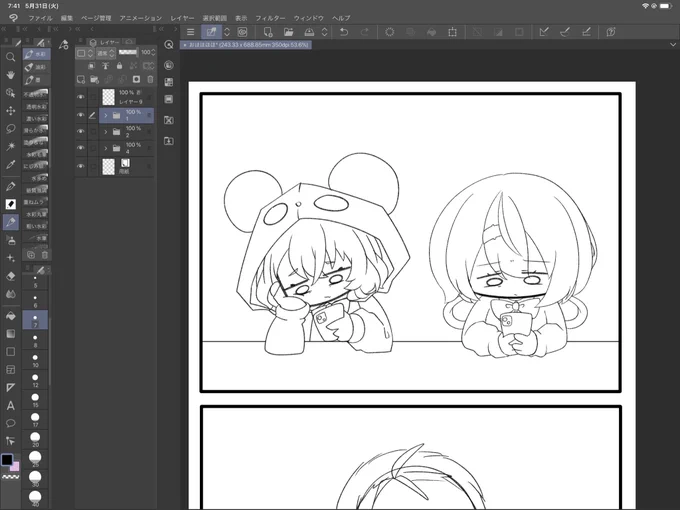Select the Lasso selection tool

[10, 129]
